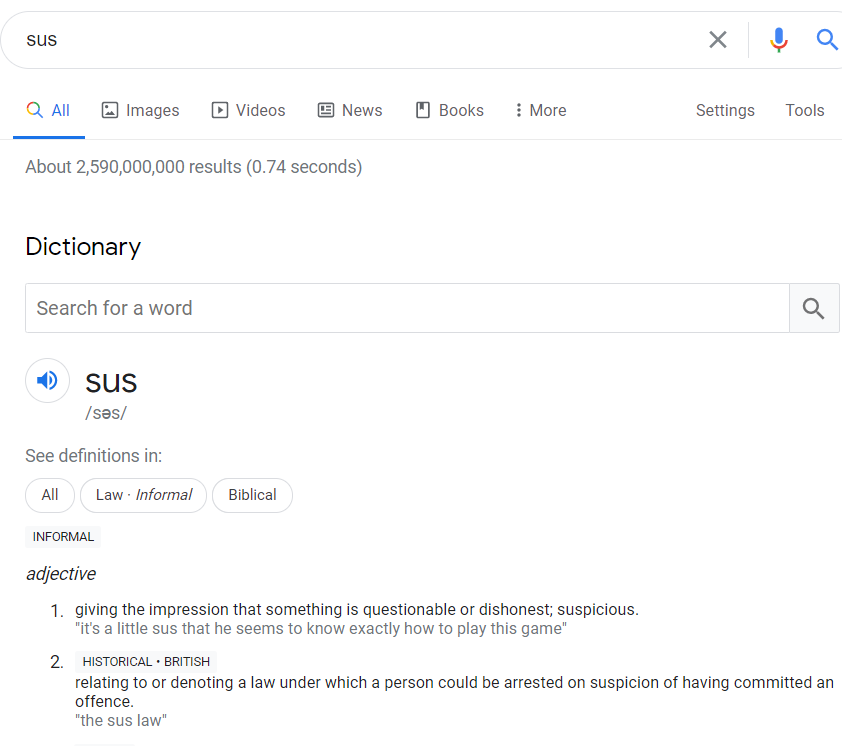Screen dimensions: 842x746
Task: Play the pronunciation audio for sus
Action: pos(47,380)
